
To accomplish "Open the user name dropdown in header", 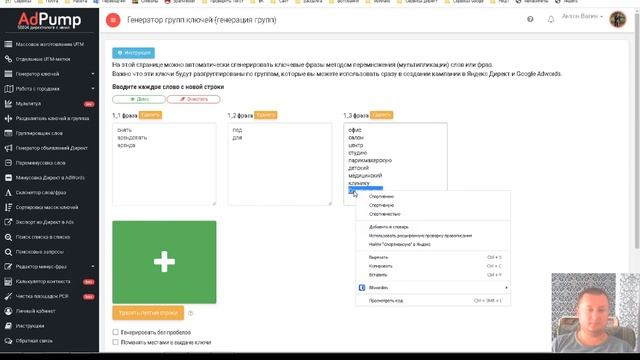I will [582, 16].
